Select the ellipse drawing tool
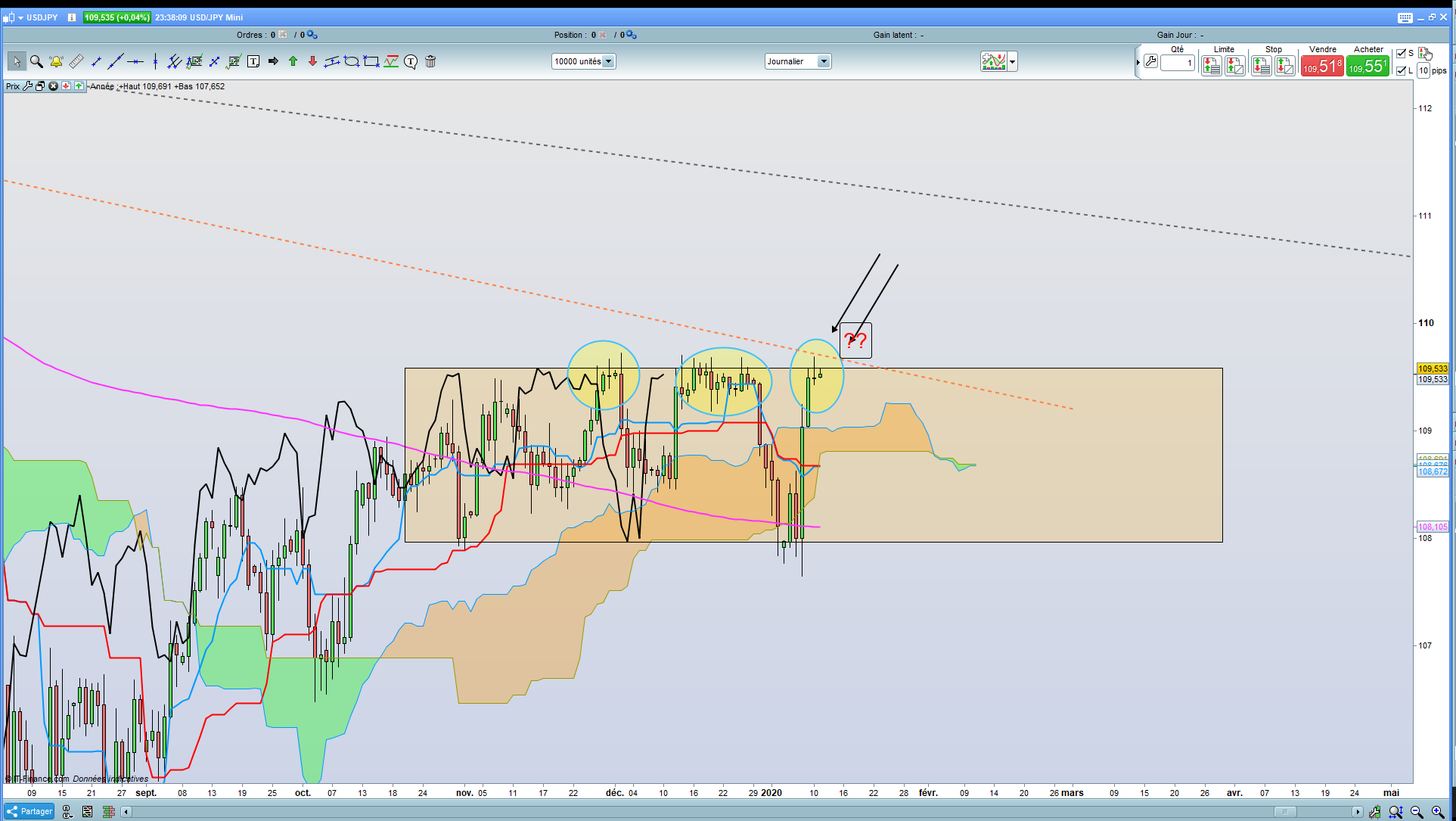The image size is (1456, 821). pyautogui.click(x=352, y=61)
